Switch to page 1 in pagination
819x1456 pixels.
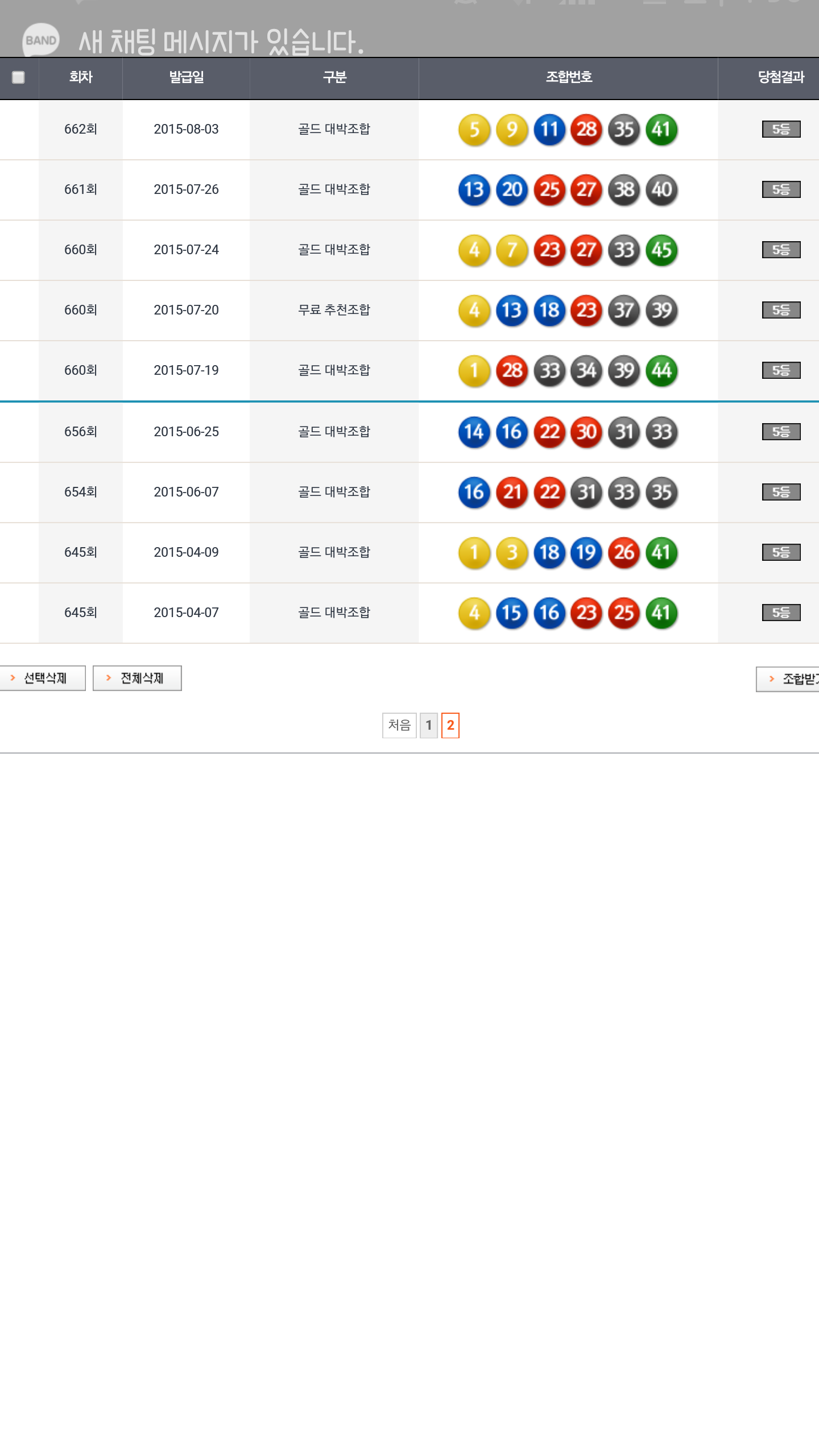click(429, 725)
